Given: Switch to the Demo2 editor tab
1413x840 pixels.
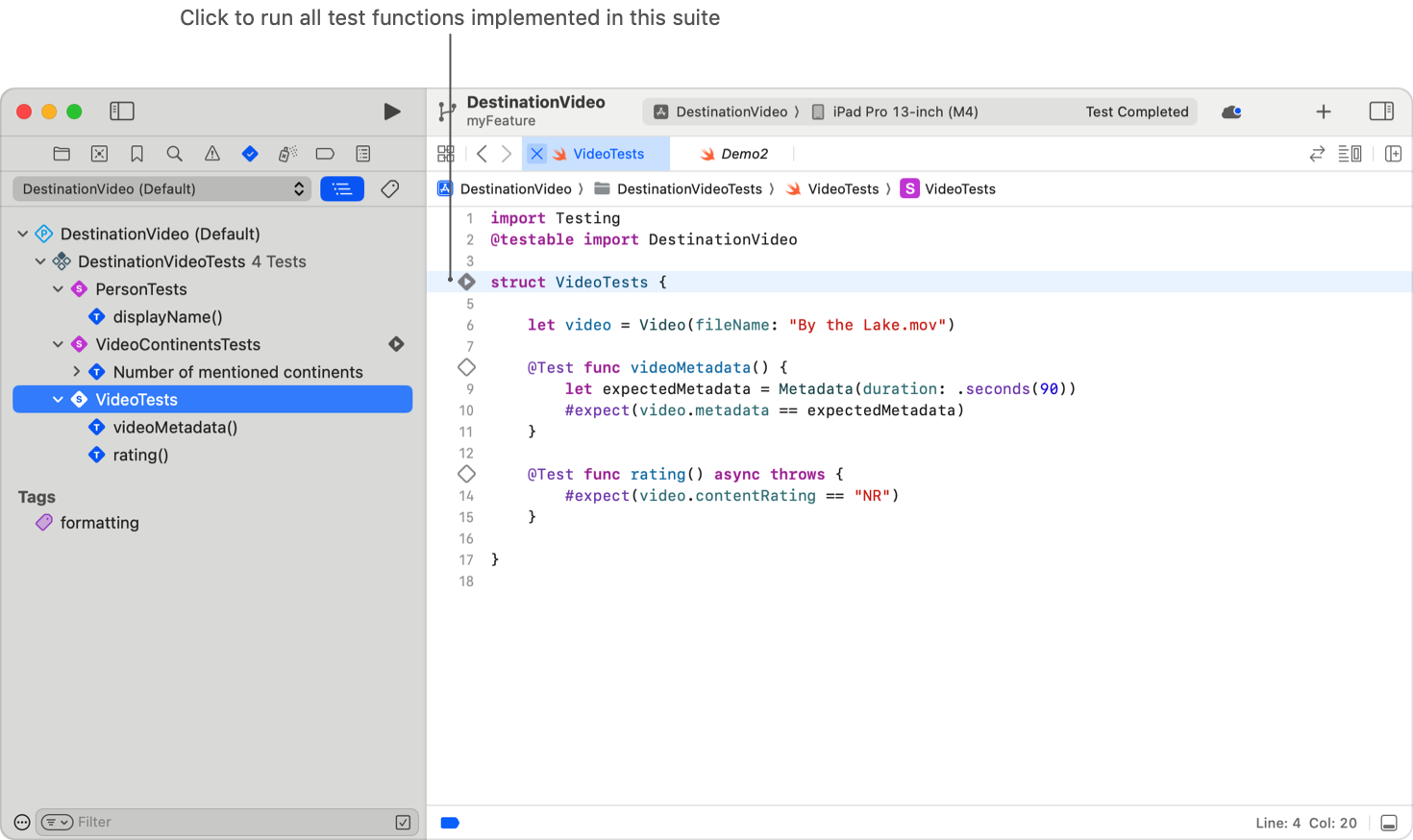Looking at the screenshot, I should pos(744,154).
